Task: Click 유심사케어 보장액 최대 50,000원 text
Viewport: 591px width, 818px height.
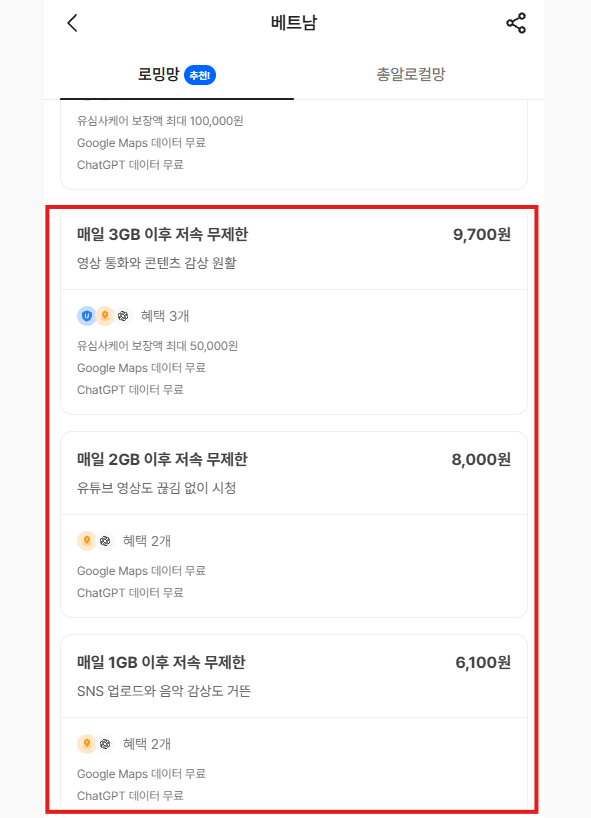Action: point(158,346)
